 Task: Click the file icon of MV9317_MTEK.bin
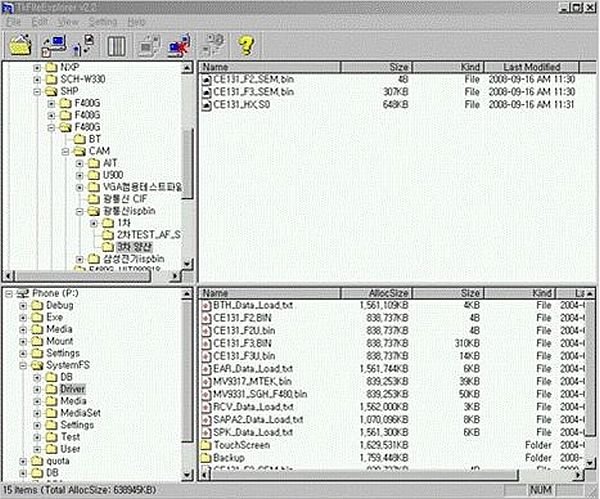[207, 382]
